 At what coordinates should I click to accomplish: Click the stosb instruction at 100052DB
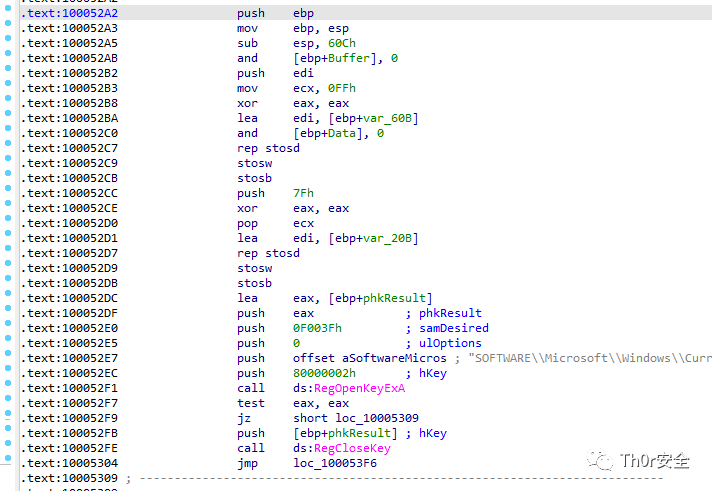pos(254,283)
